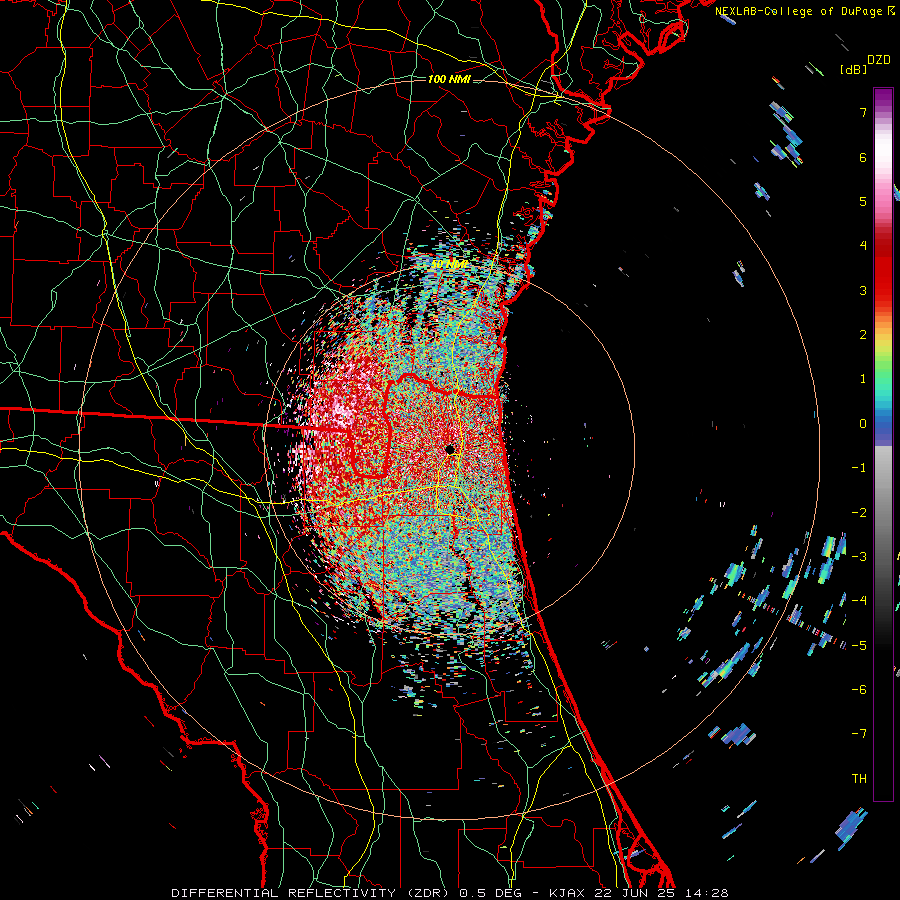Select the 7 dB scale label

[x=863, y=112]
